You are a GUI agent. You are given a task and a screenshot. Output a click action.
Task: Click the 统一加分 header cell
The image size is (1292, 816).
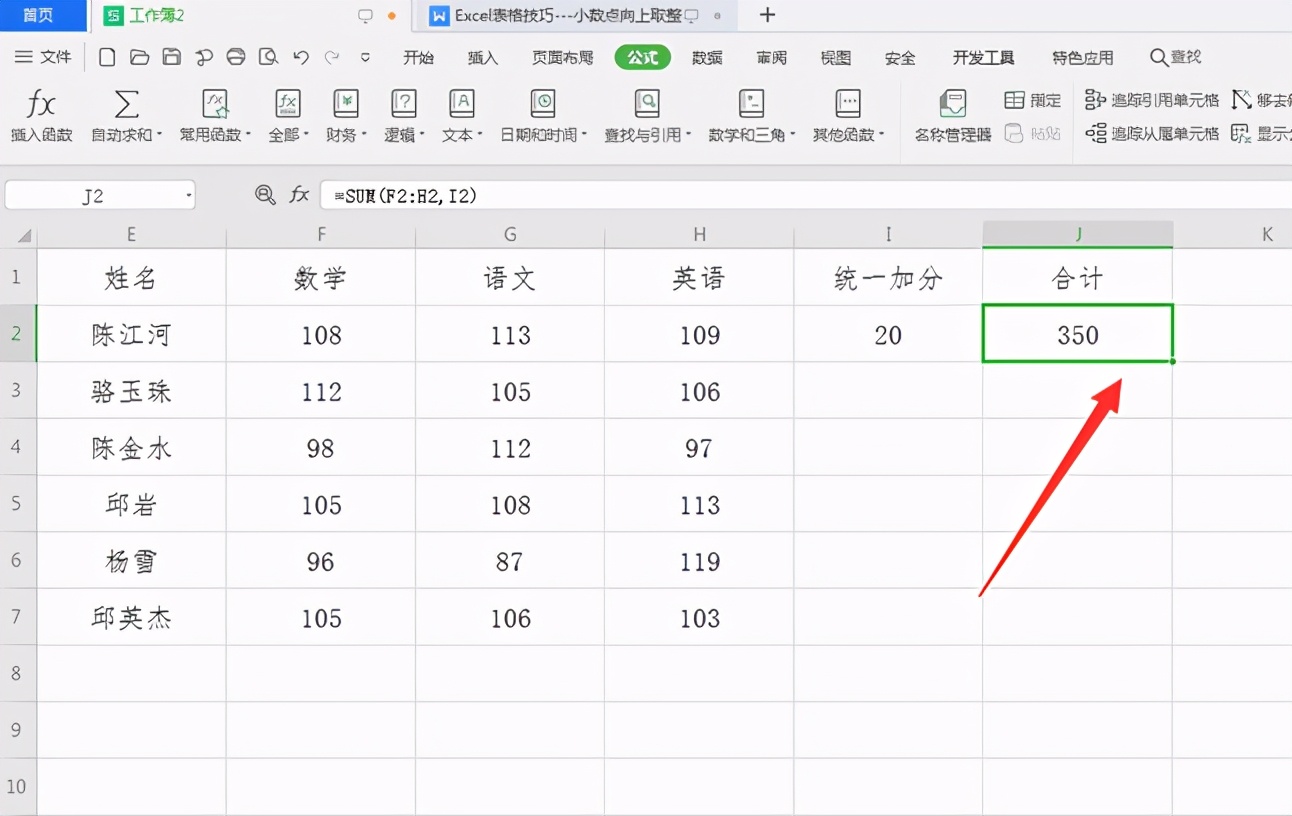click(x=889, y=277)
